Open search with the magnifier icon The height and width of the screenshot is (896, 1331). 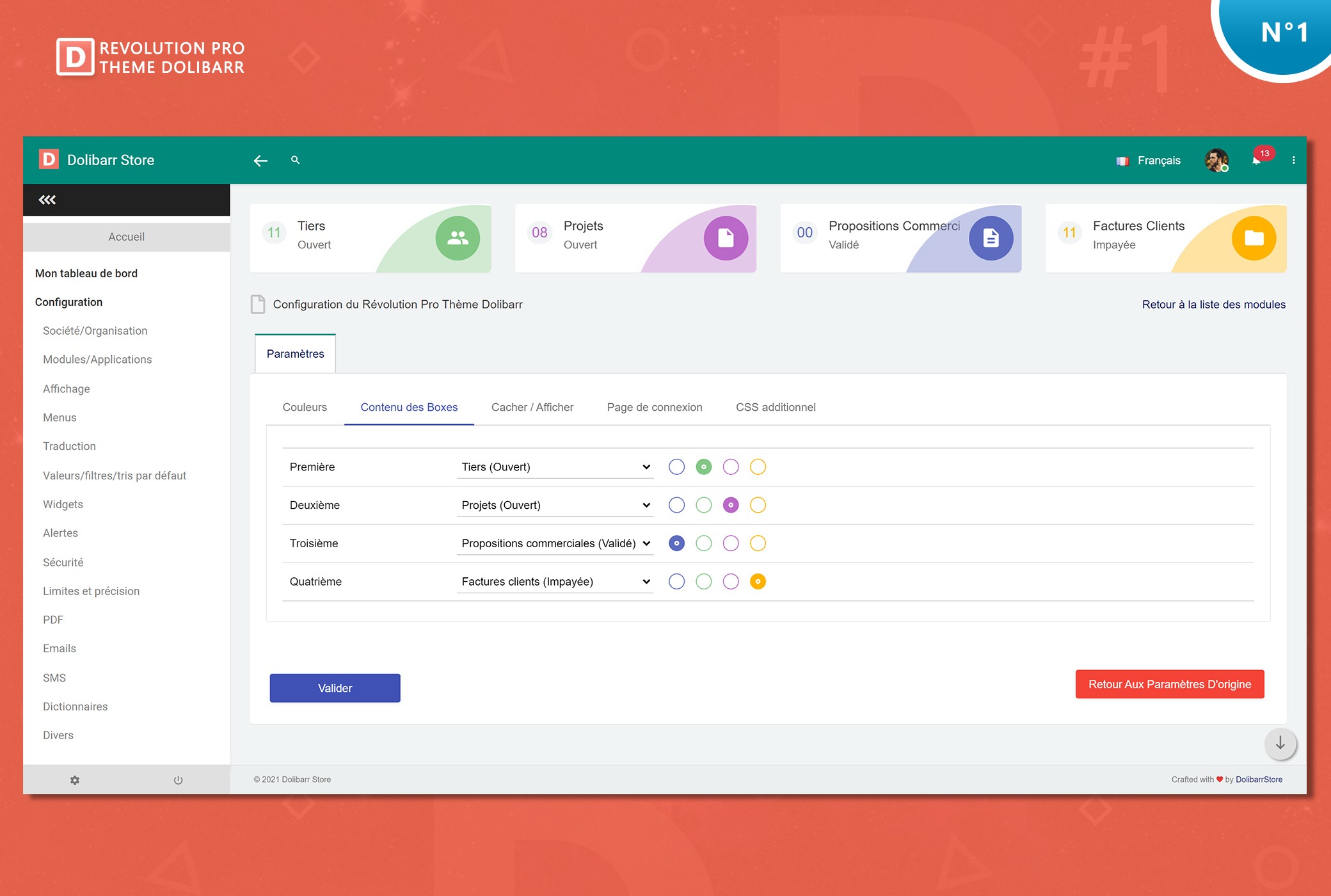pyautogui.click(x=295, y=160)
